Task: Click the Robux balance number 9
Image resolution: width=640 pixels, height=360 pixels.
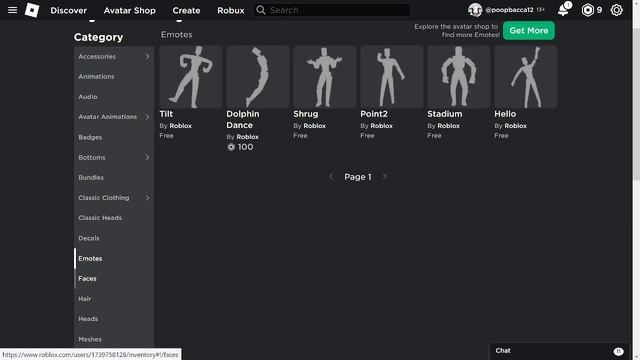Action: [599, 10]
